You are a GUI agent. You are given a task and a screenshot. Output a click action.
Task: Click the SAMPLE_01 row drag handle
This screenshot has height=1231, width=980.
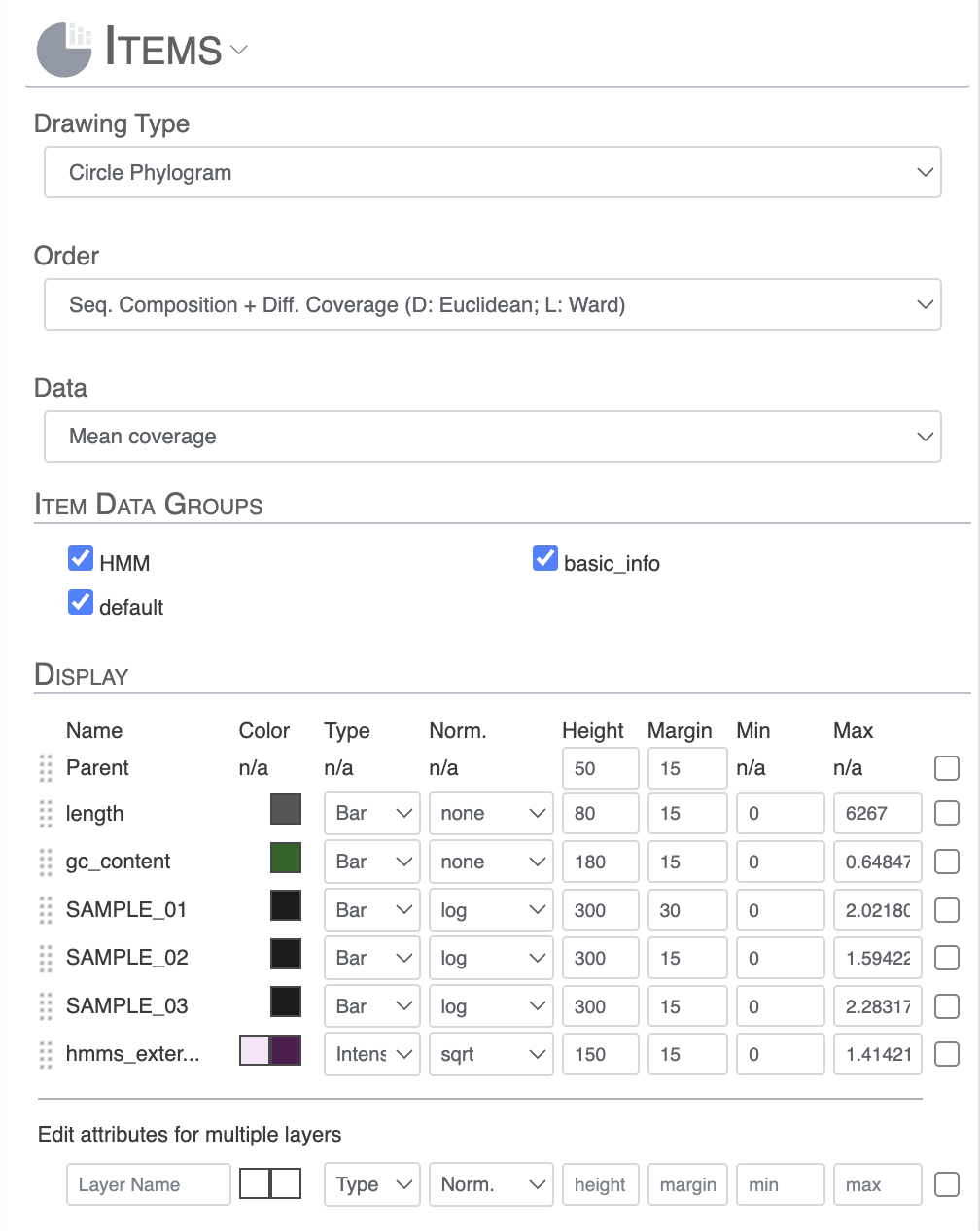[46, 910]
